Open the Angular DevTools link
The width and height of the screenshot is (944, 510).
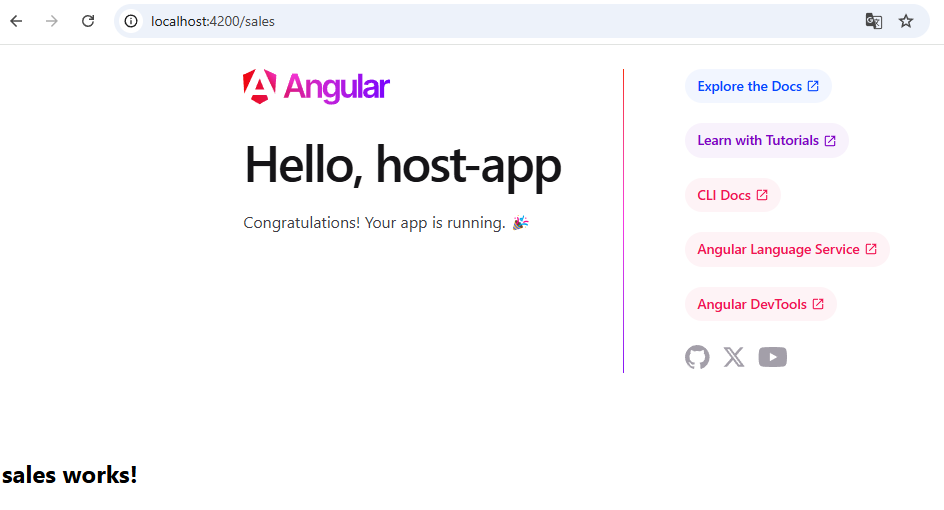click(x=760, y=304)
